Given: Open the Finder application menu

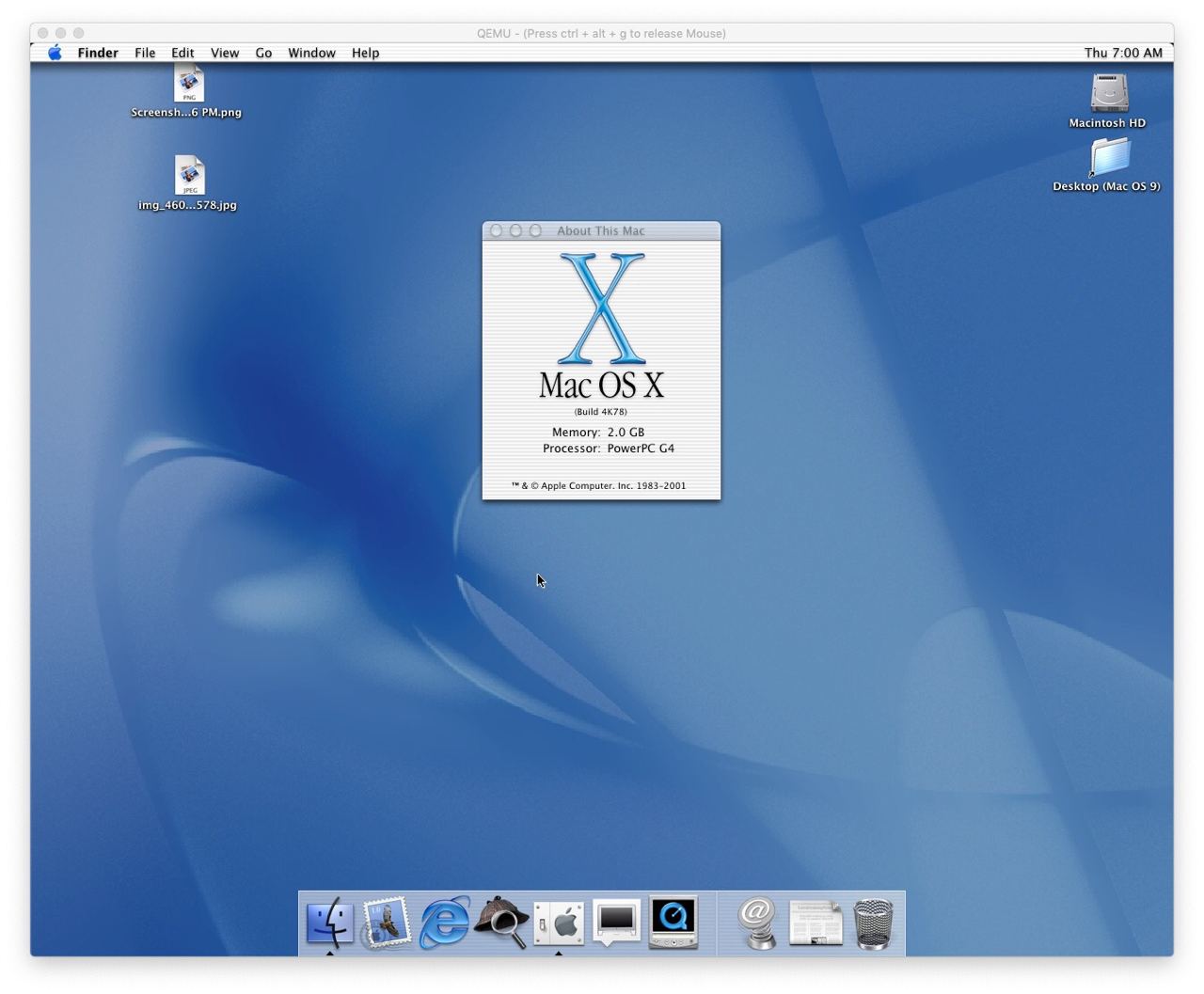Looking at the screenshot, I should click(x=98, y=53).
